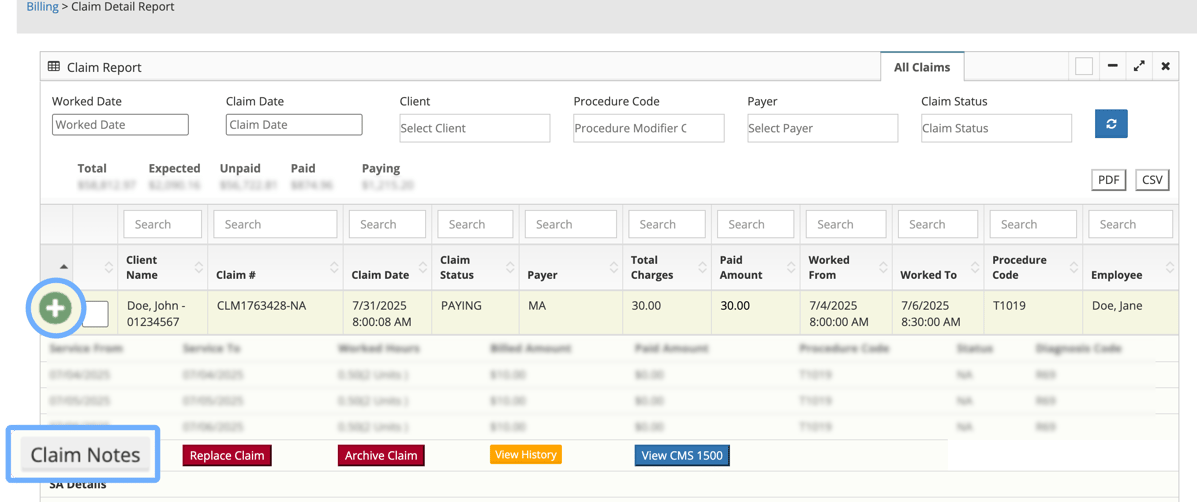Focus the Worked From search box
The image size is (1197, 502).
[x=846, y=224]
